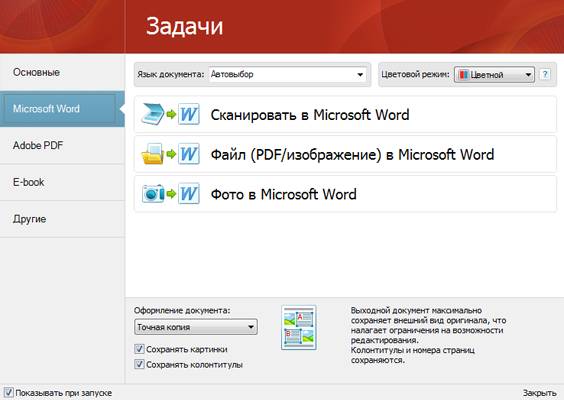The width and height of the screenshot is (564, 400).
Task: Uncheck Сохранять картинки checkbox
Action: click(x=139, y=349)
